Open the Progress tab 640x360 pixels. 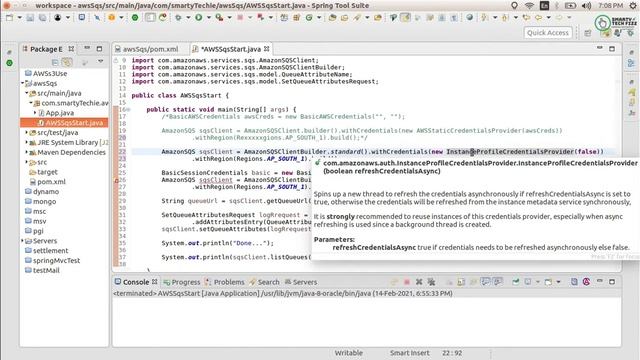pos(182,282)
